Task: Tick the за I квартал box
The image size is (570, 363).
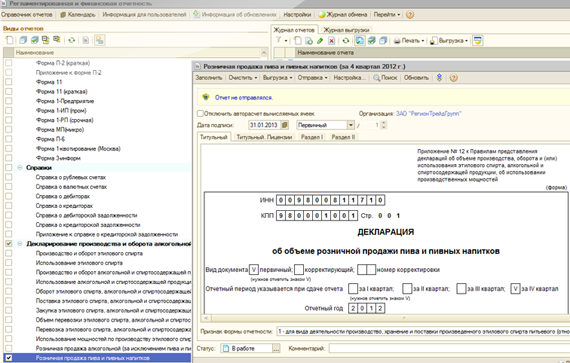Action: (353, 289)
